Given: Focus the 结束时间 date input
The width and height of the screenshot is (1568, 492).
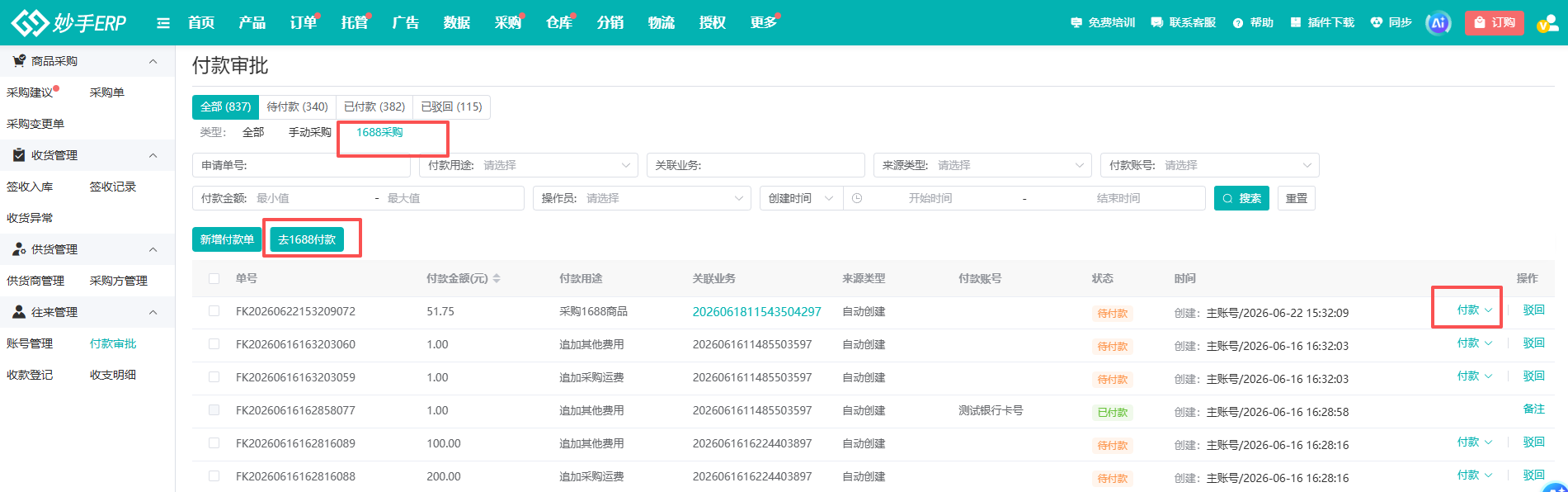Looking at the screenshot, I should click(1118, 198).
